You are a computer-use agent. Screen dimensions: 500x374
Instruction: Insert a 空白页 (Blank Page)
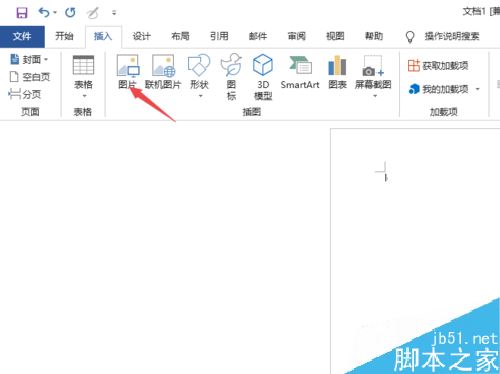click(30, 77)
